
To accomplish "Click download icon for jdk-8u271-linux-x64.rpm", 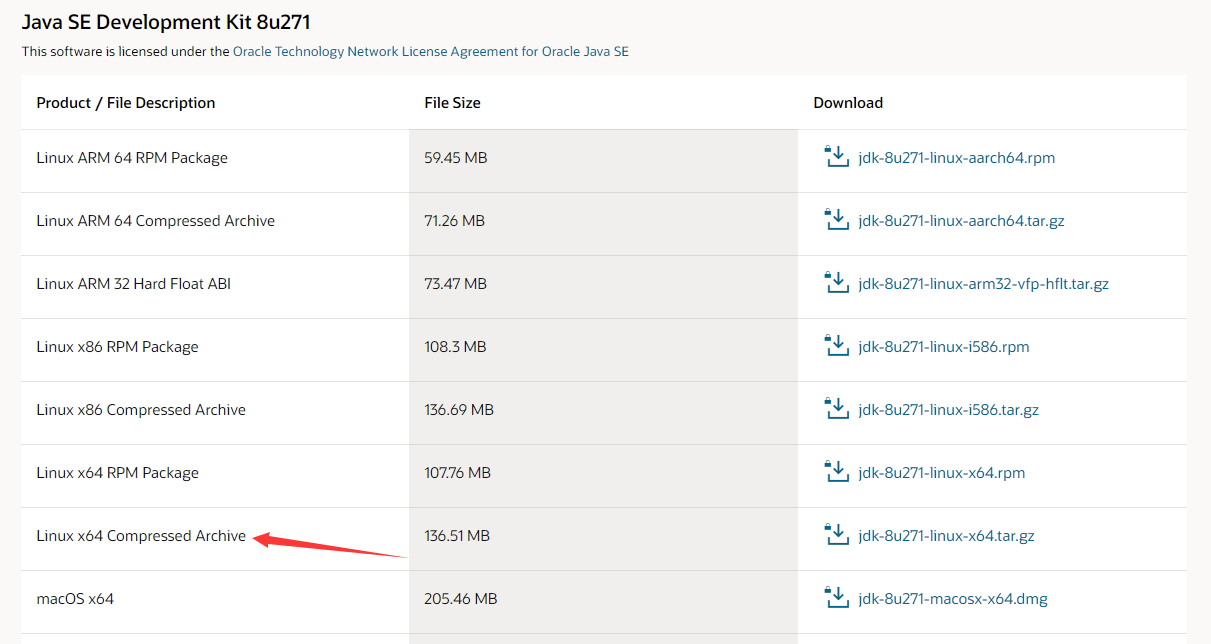I will (836, 472).
